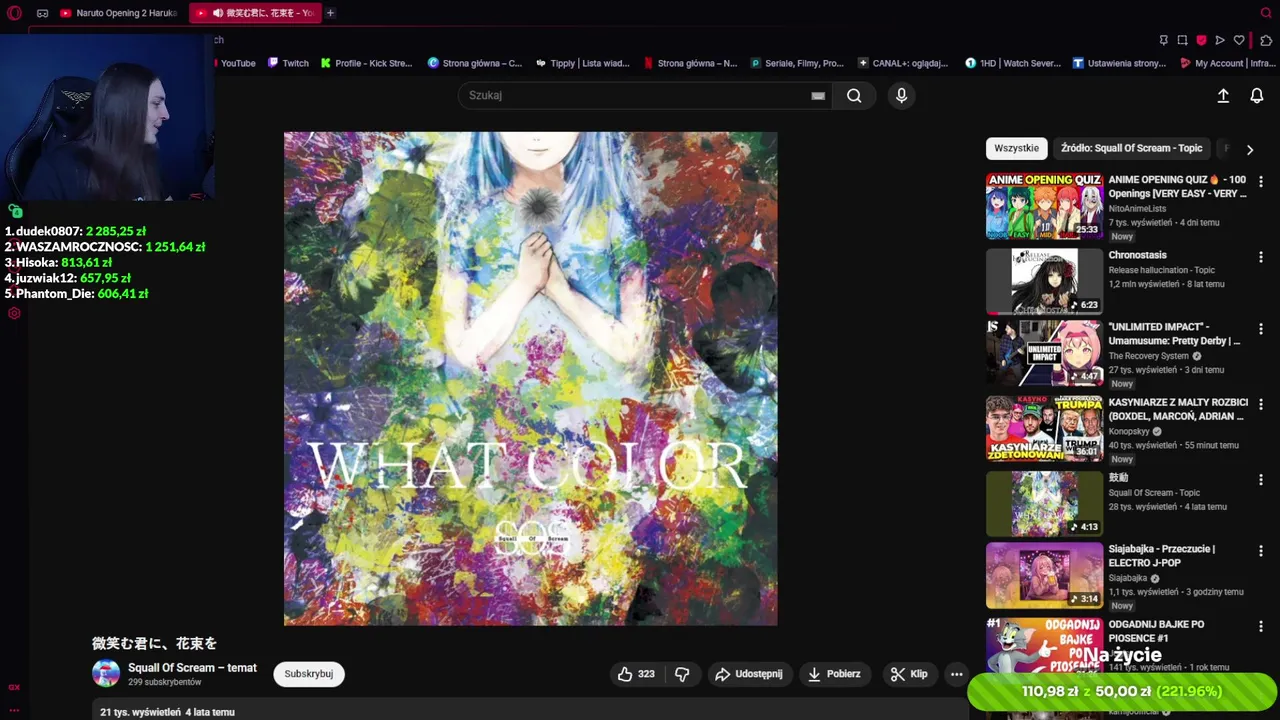
Task: Open 1HD | Watch Sever... bookmark
Action: click(1013, 63)
